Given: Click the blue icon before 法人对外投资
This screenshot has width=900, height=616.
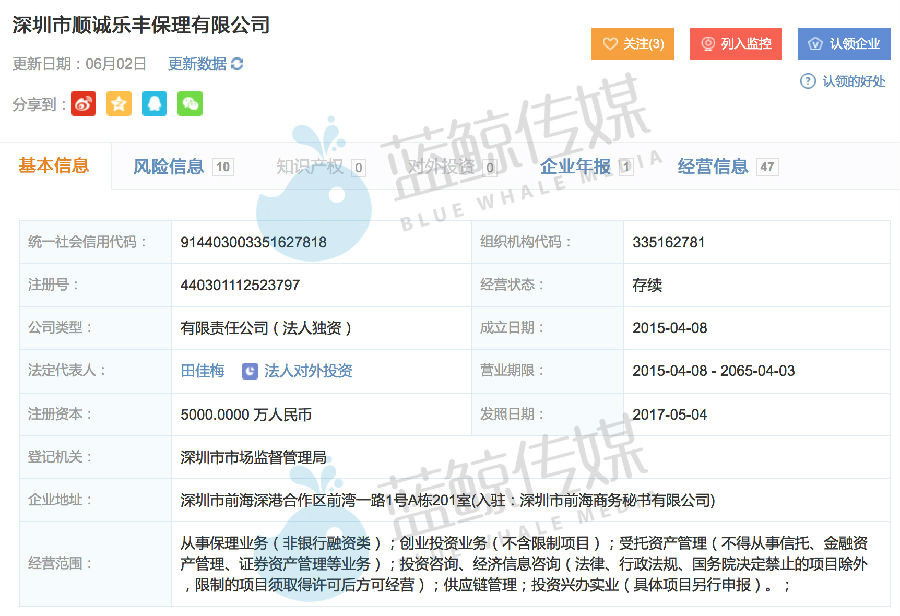Looking at the screenshot, I should point(250,371).
